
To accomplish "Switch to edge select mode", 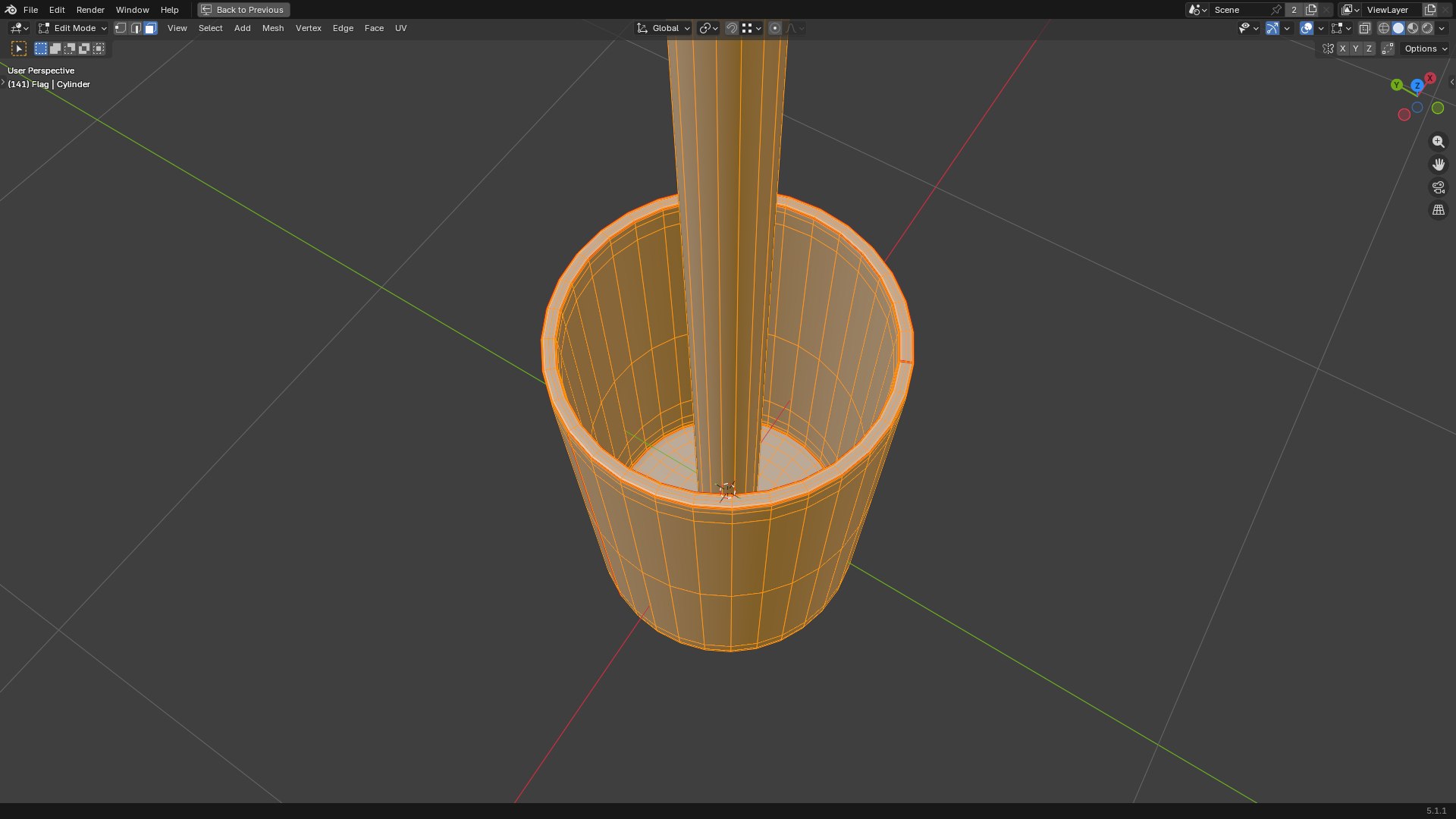I will 136,28.
